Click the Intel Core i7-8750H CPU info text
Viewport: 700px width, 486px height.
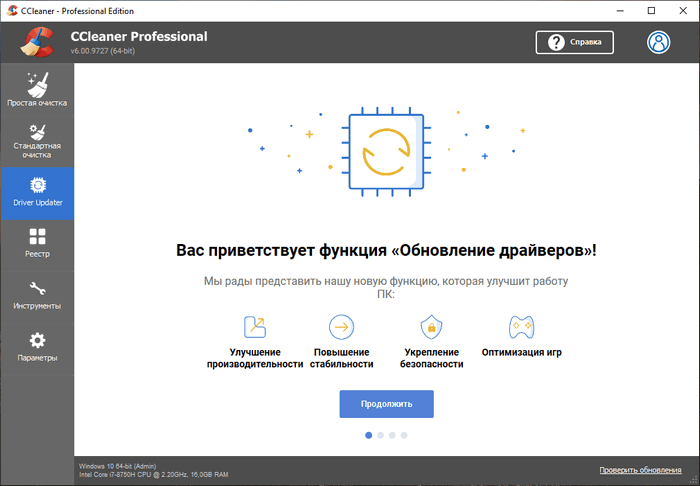[x=154, y=475]
